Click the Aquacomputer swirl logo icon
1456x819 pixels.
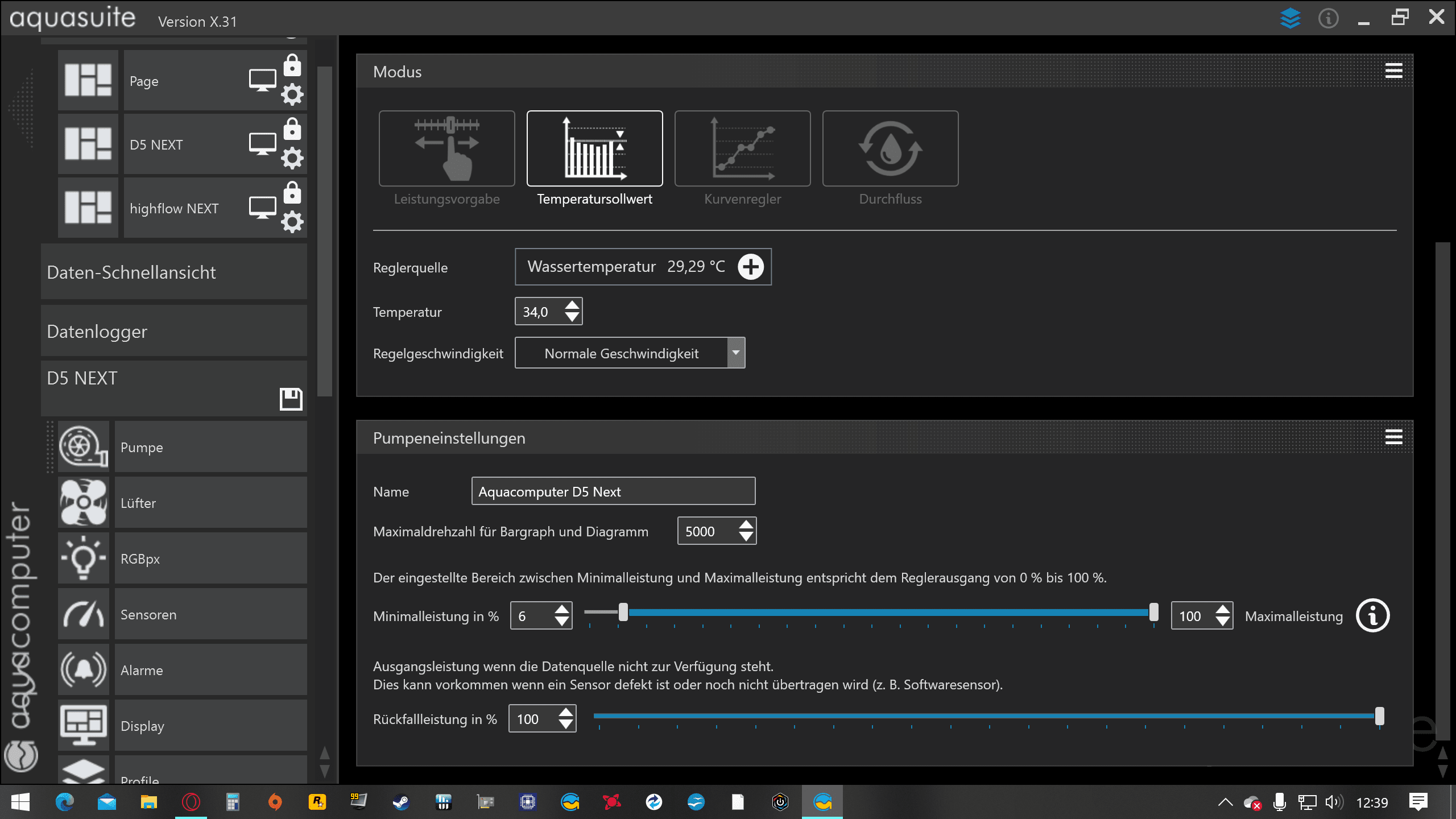21,755
